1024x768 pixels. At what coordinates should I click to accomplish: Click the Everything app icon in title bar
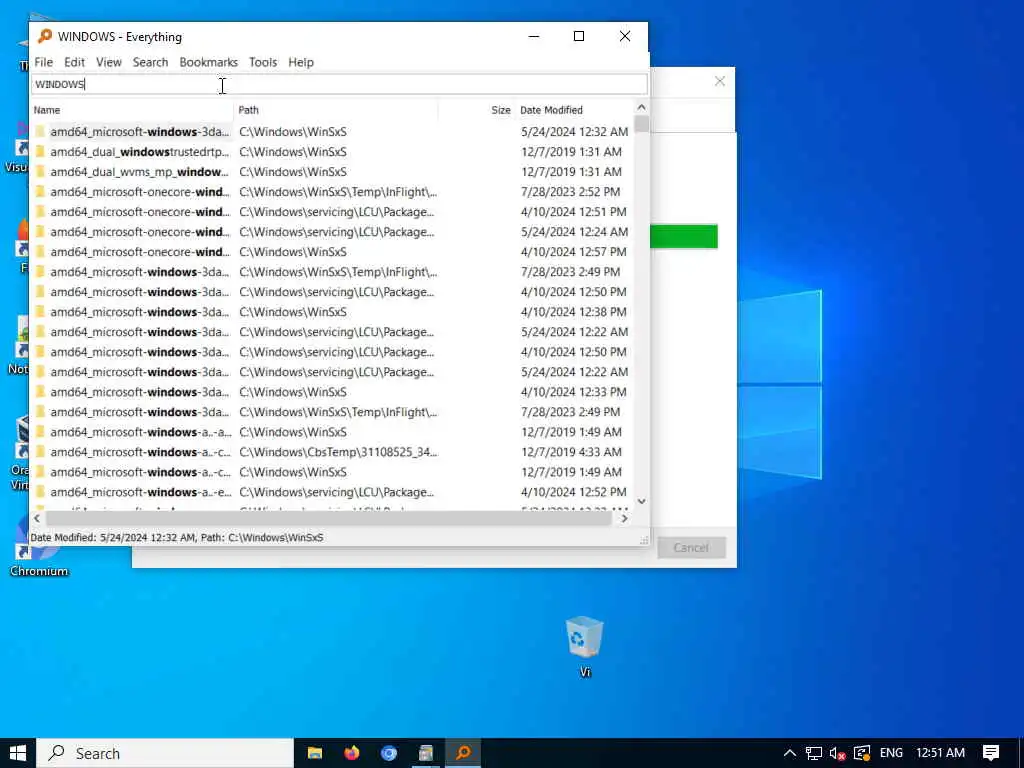[44, 37]
